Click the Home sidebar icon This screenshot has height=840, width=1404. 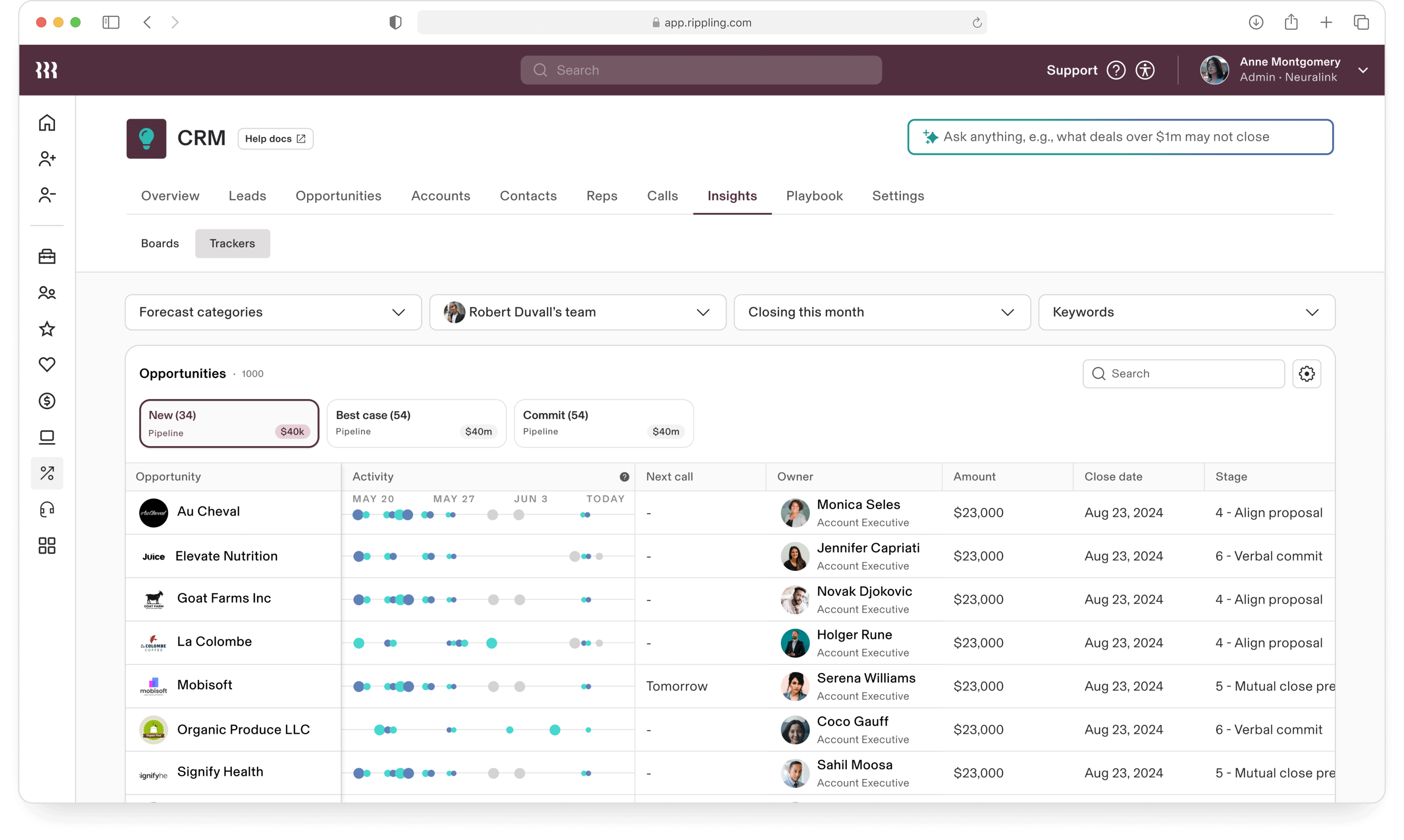pyautogui.click(x=47, y=123)
